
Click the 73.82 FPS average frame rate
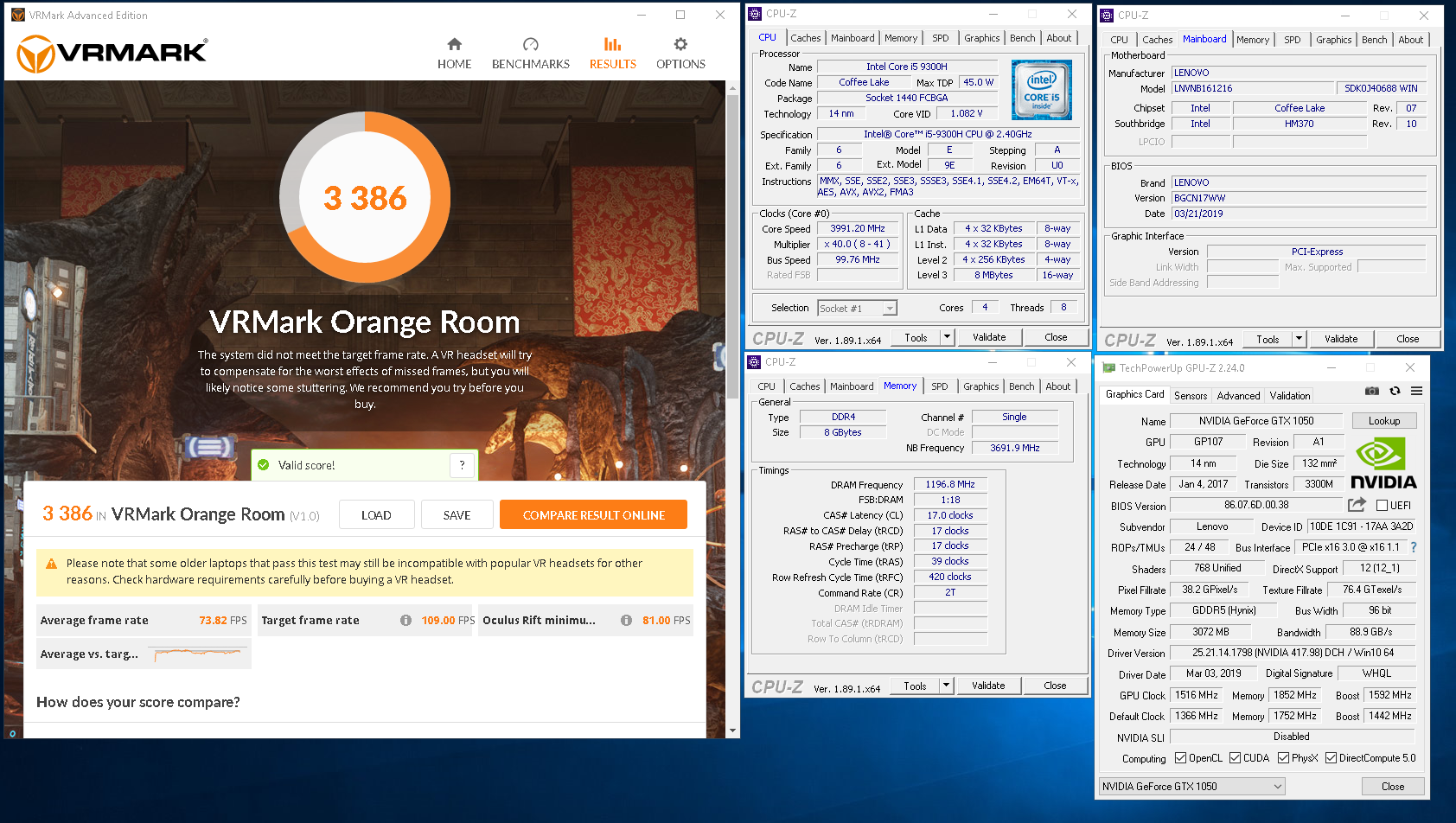pos(223,621)
